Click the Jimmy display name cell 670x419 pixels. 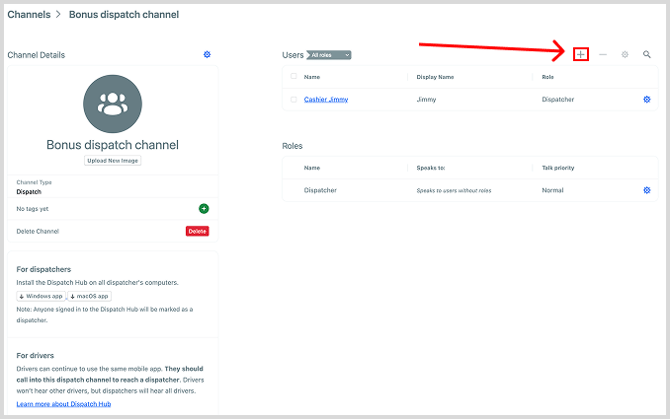pyautogui.click(x=426, y=100)
